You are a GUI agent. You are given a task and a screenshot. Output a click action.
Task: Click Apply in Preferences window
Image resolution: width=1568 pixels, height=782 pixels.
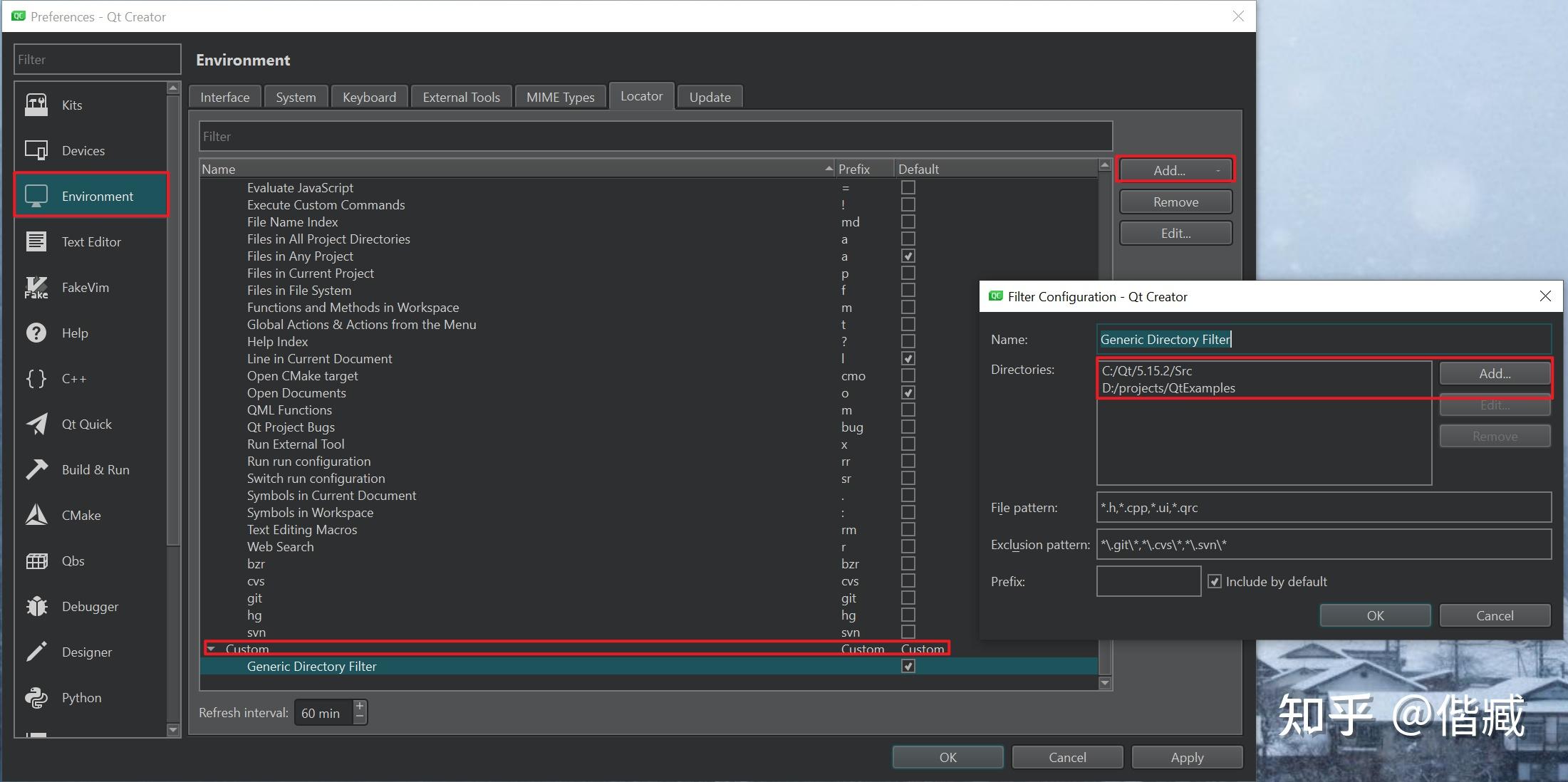[x=1187, y=757]
